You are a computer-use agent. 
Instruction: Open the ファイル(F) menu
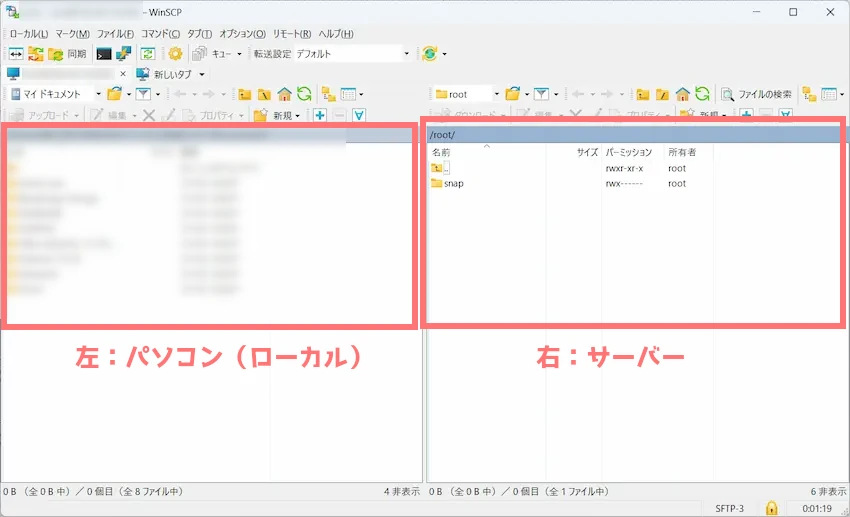pos(115,34)
